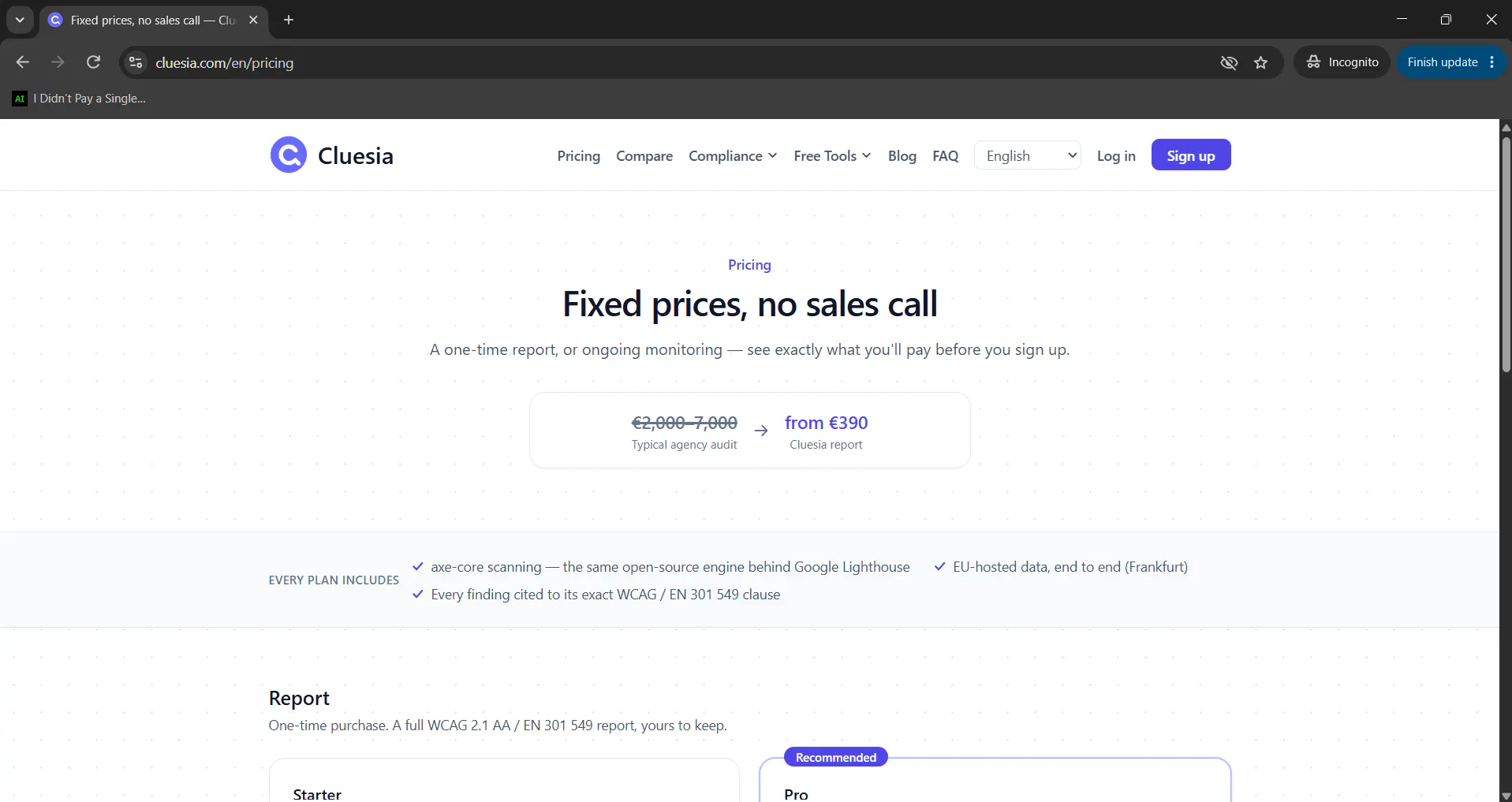1512x802 pixels.
Task: Select the Fixed prices browser tab
Action: pos(154,20)
